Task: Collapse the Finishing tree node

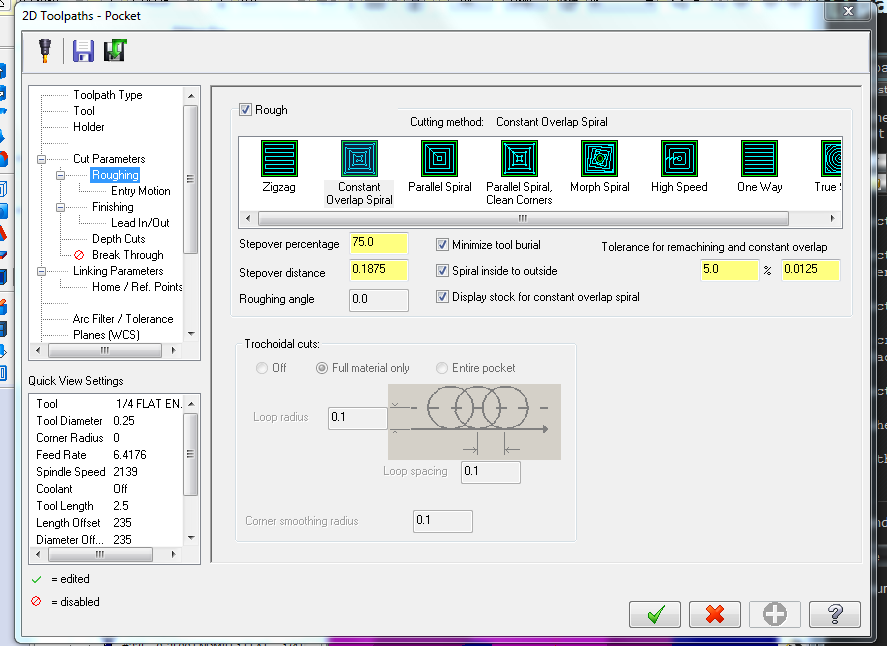Action: (x=60, y=207)
